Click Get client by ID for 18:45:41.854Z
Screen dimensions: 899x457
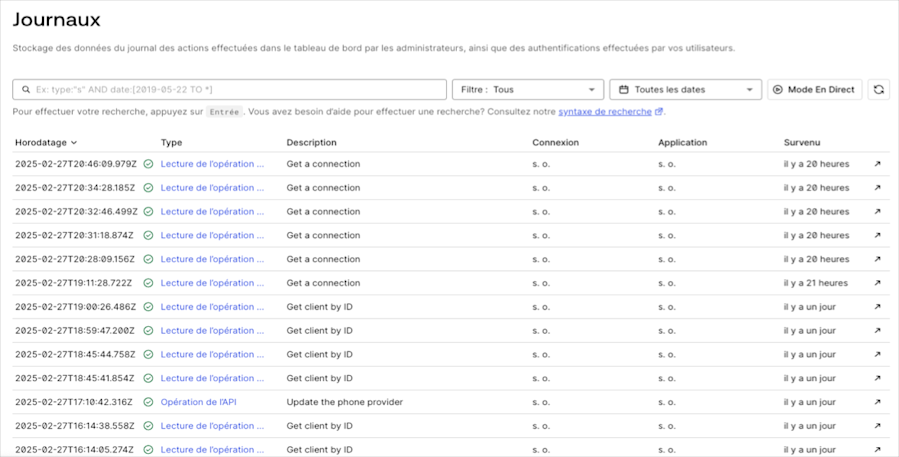point(319,378)
